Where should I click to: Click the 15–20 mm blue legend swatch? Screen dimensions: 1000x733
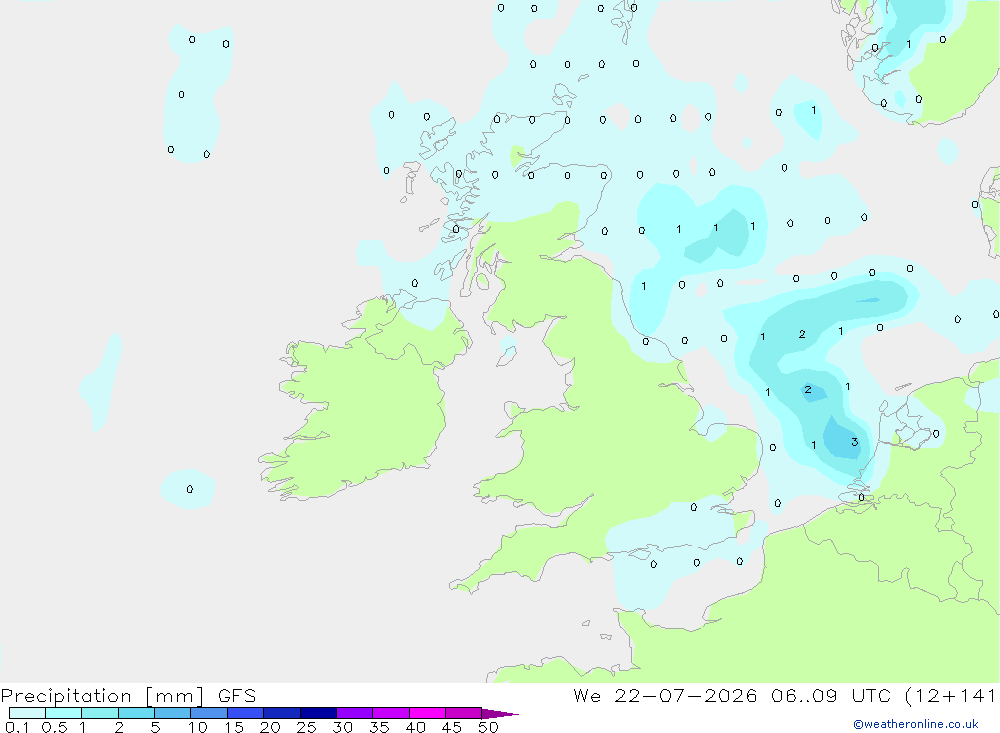pyautogui.click(x=246, y=713)
